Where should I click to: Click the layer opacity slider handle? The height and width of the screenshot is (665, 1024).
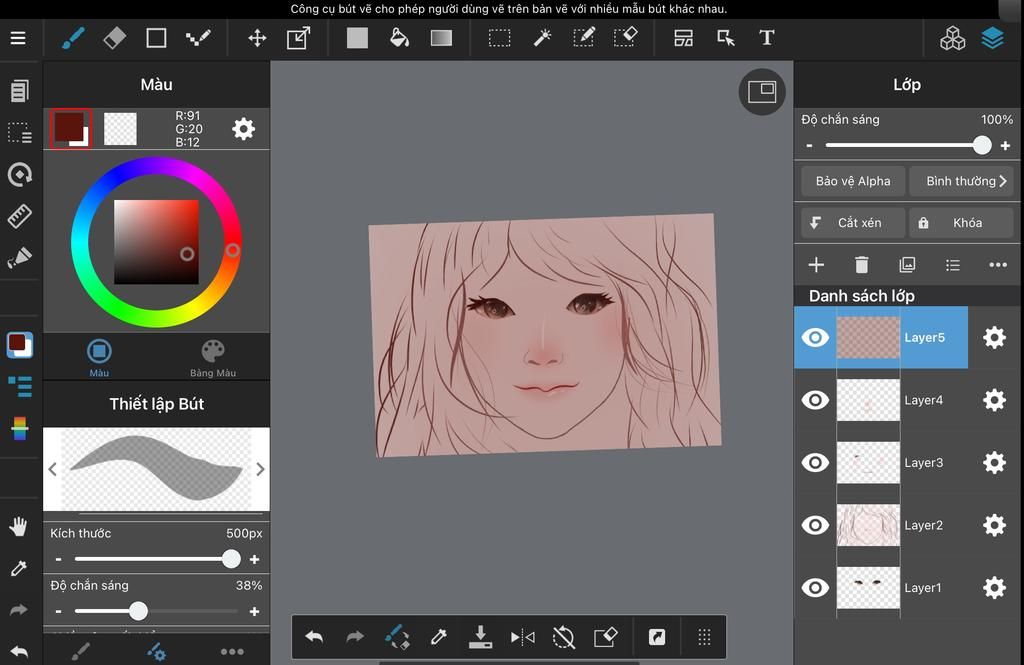coord(982,145)
